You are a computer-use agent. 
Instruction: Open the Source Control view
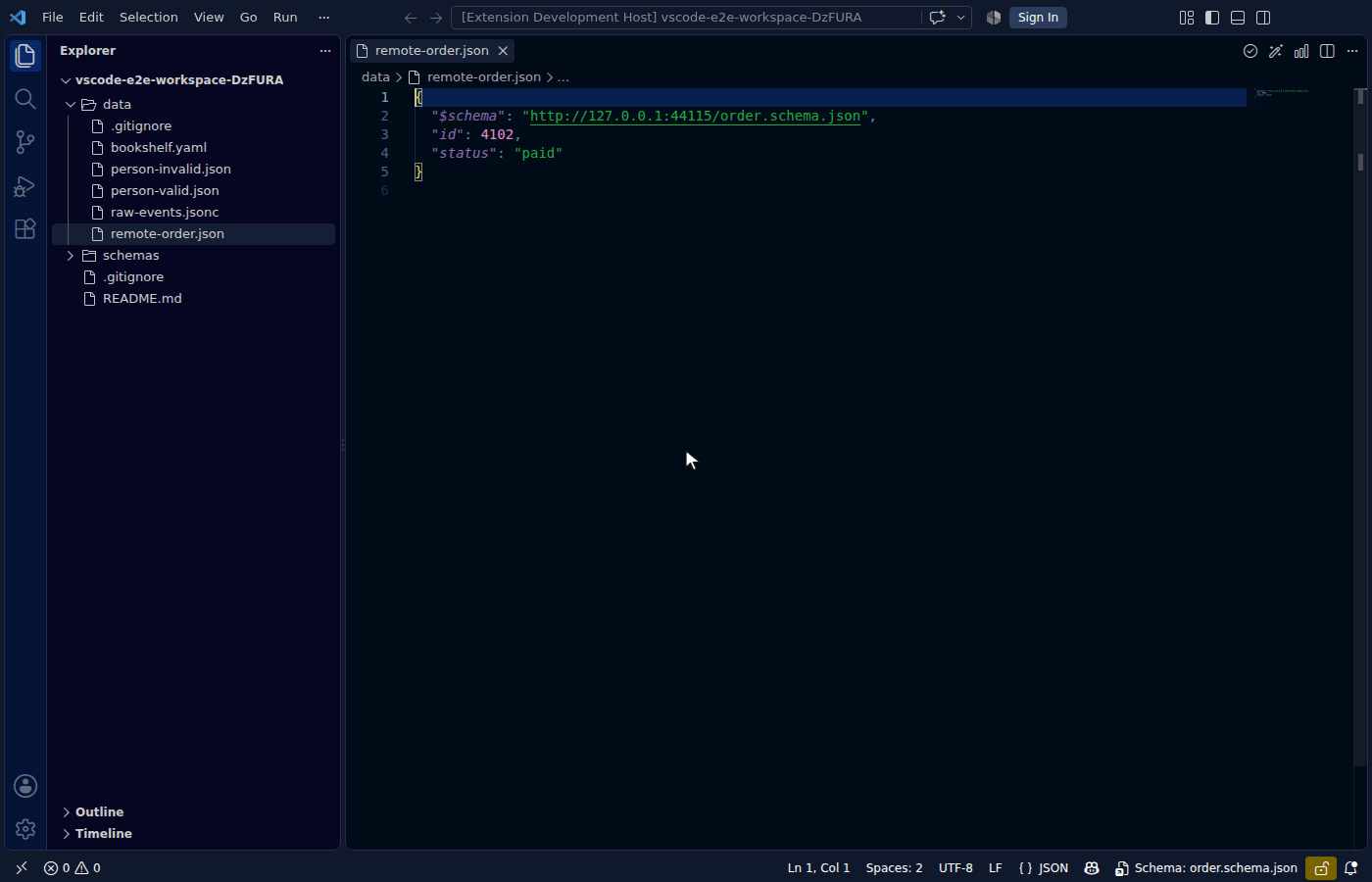[x=25, y=142]
